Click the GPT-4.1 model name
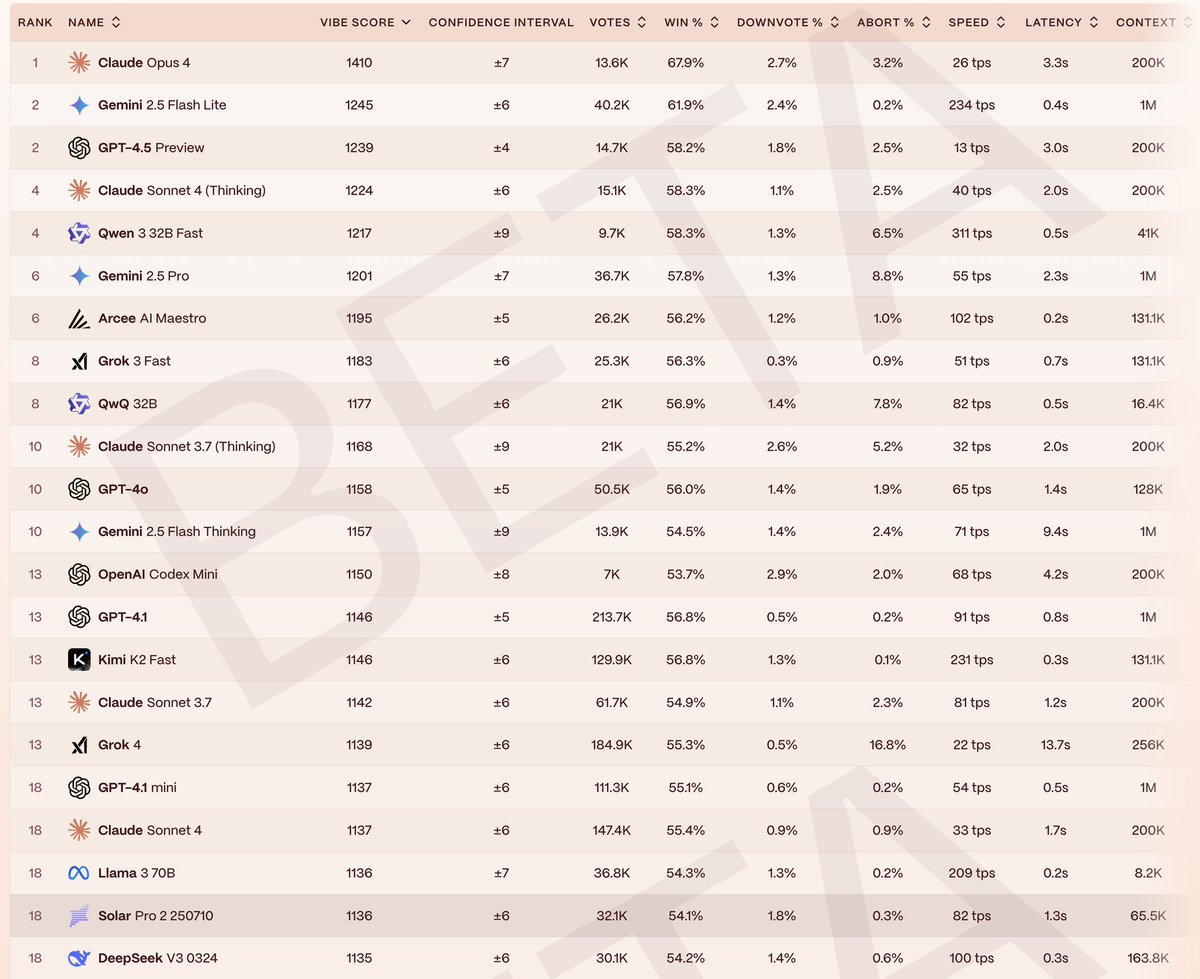1200x979 pixels. (x=122, y=617)
